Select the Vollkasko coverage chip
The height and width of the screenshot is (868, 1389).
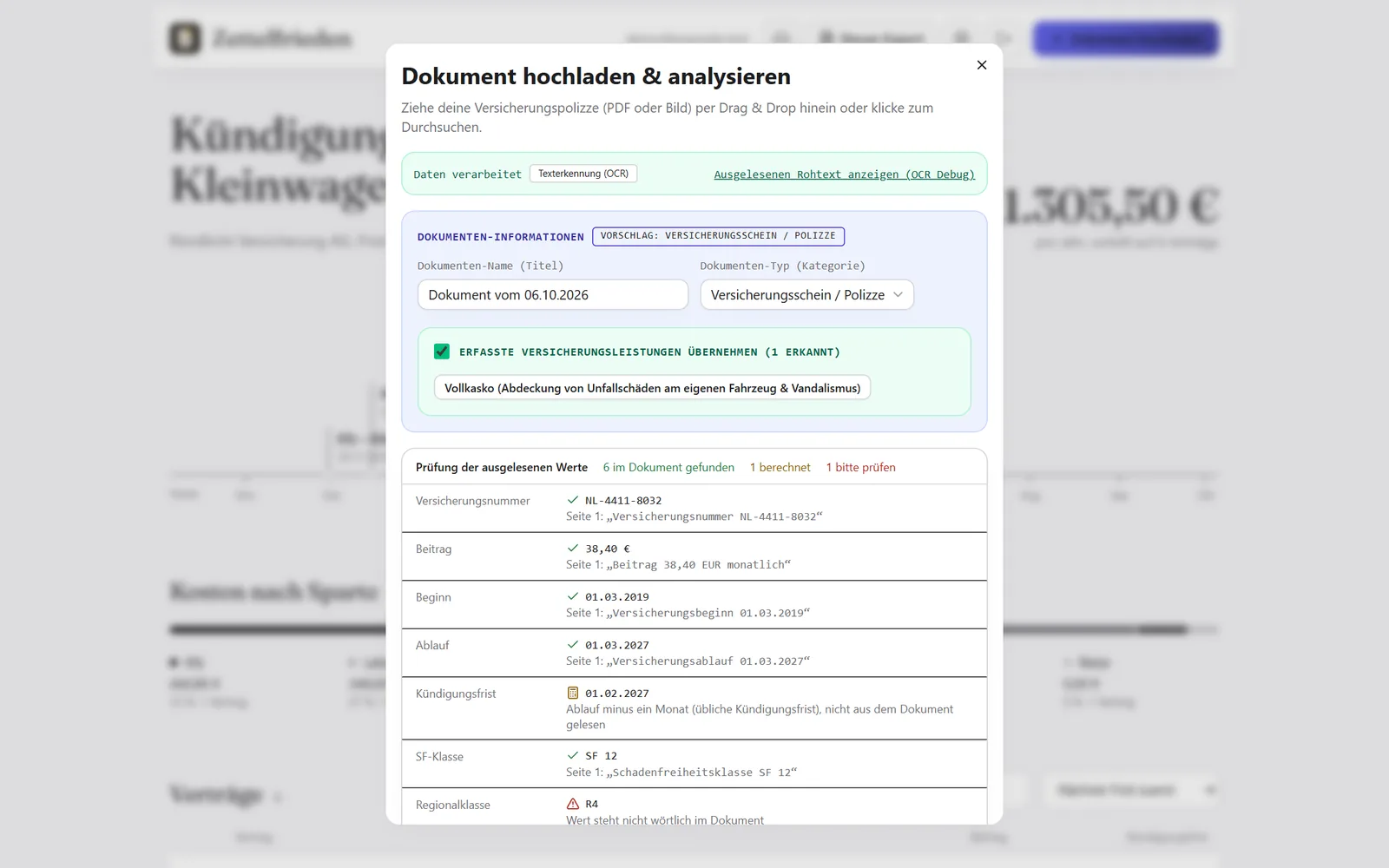point(653,388)
